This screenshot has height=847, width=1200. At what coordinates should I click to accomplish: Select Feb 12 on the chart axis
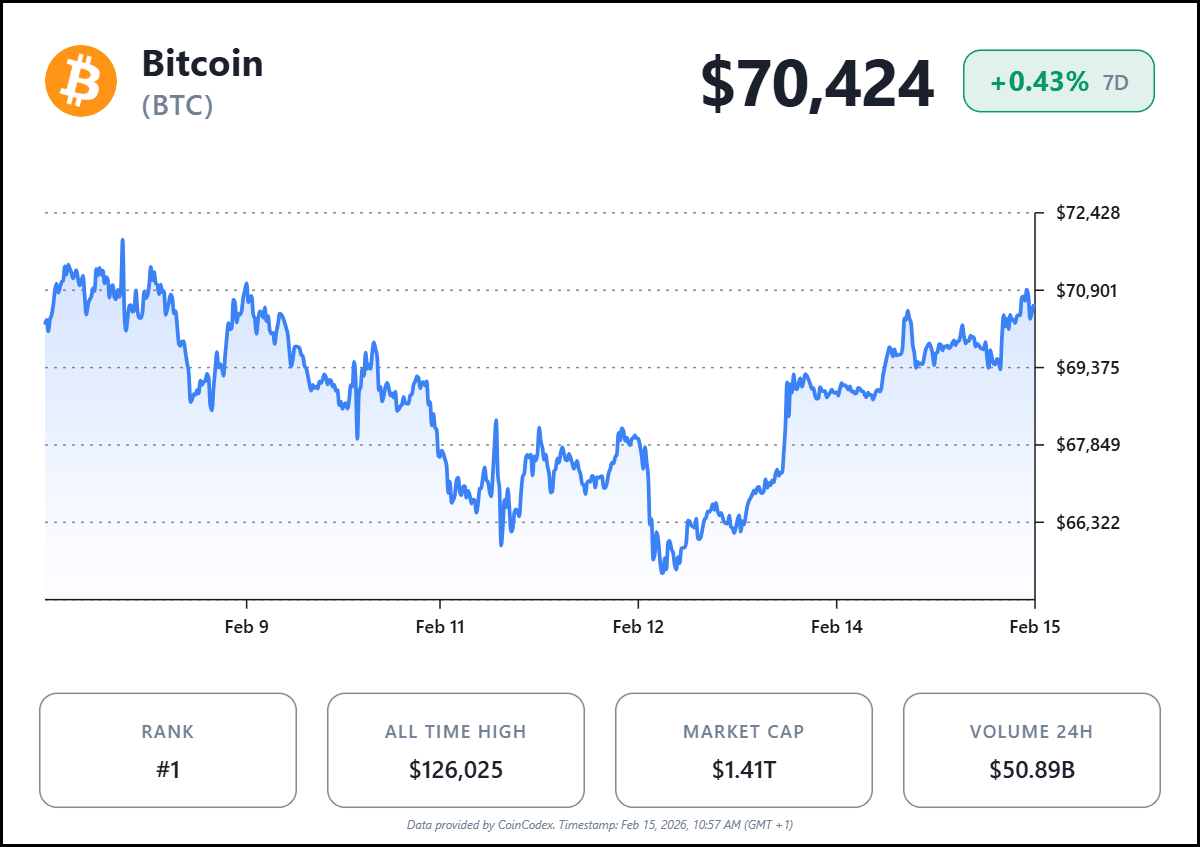click(638, 627)
